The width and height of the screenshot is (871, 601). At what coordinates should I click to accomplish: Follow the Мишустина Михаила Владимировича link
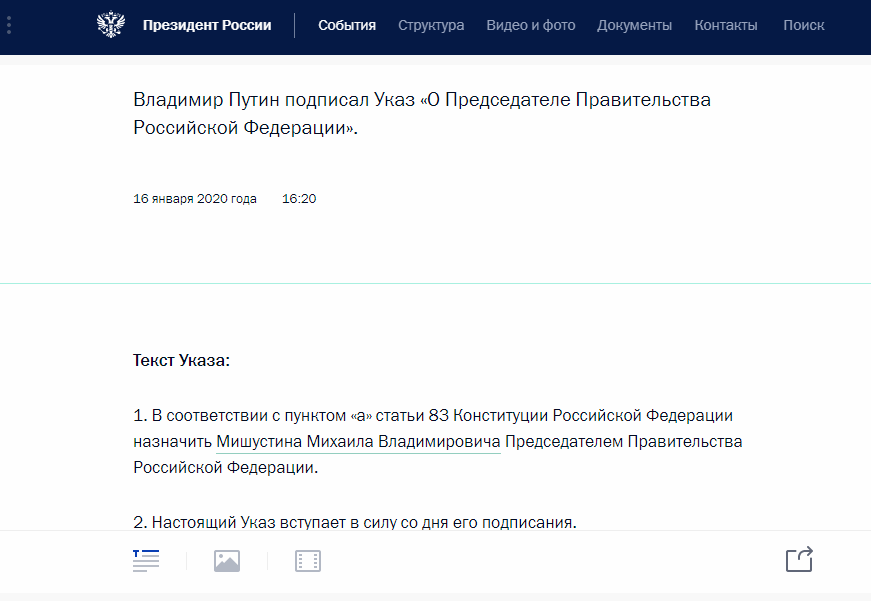point(358,442)
